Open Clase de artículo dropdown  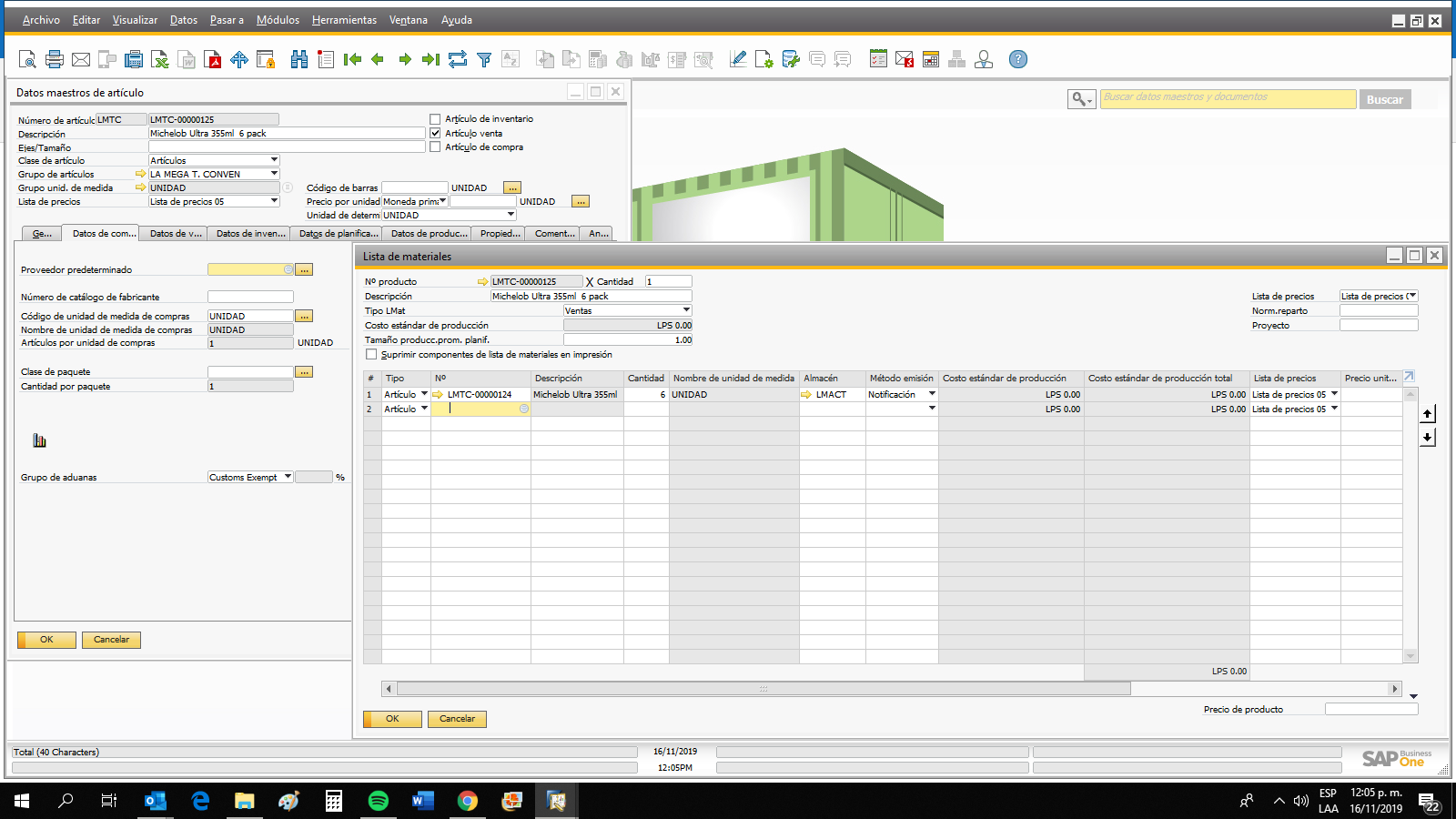coord(274,160)
